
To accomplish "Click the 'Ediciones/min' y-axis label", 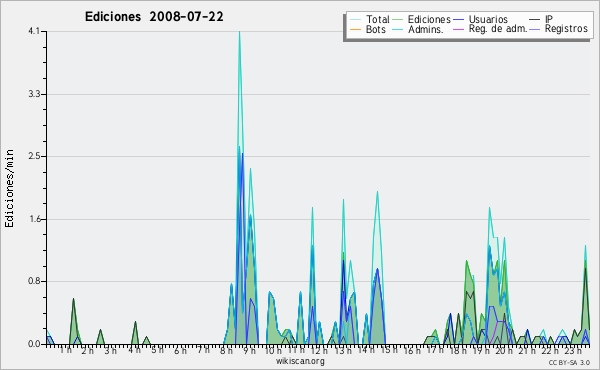I will 9,188.
